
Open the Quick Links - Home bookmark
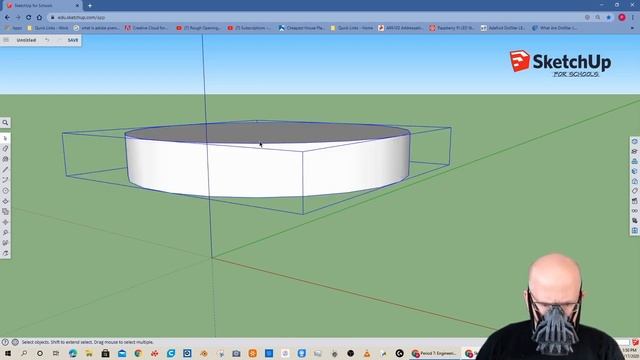(352, 28)
